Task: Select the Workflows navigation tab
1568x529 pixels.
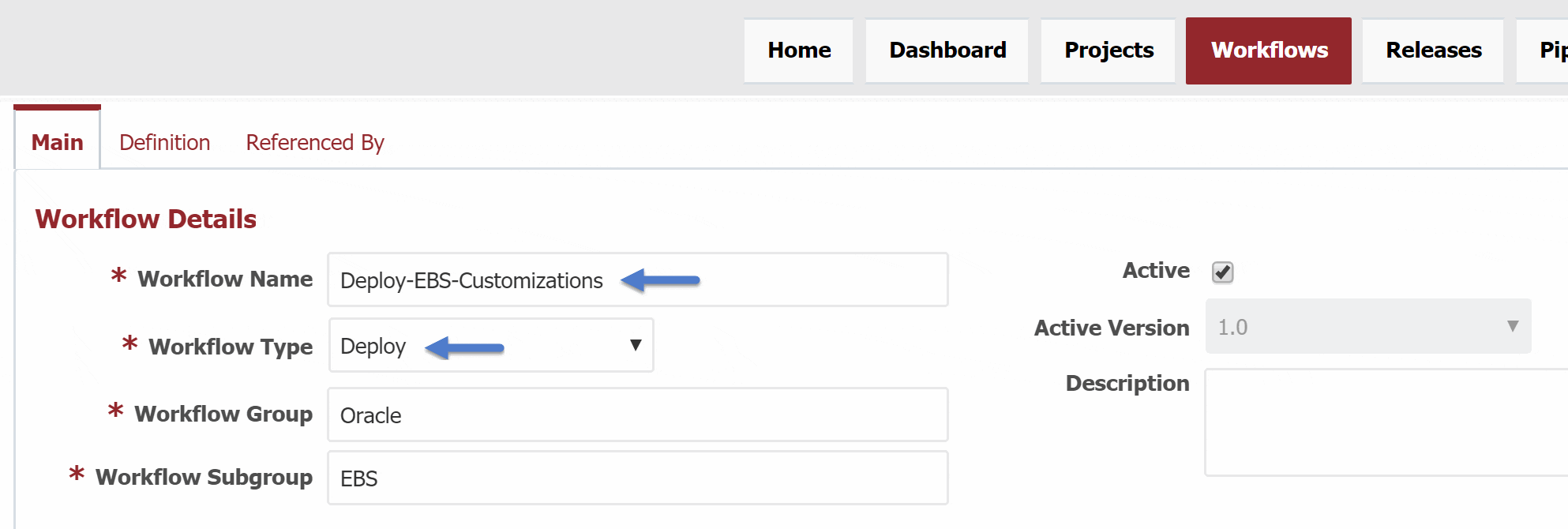Action: click(x=1269, y=51)
